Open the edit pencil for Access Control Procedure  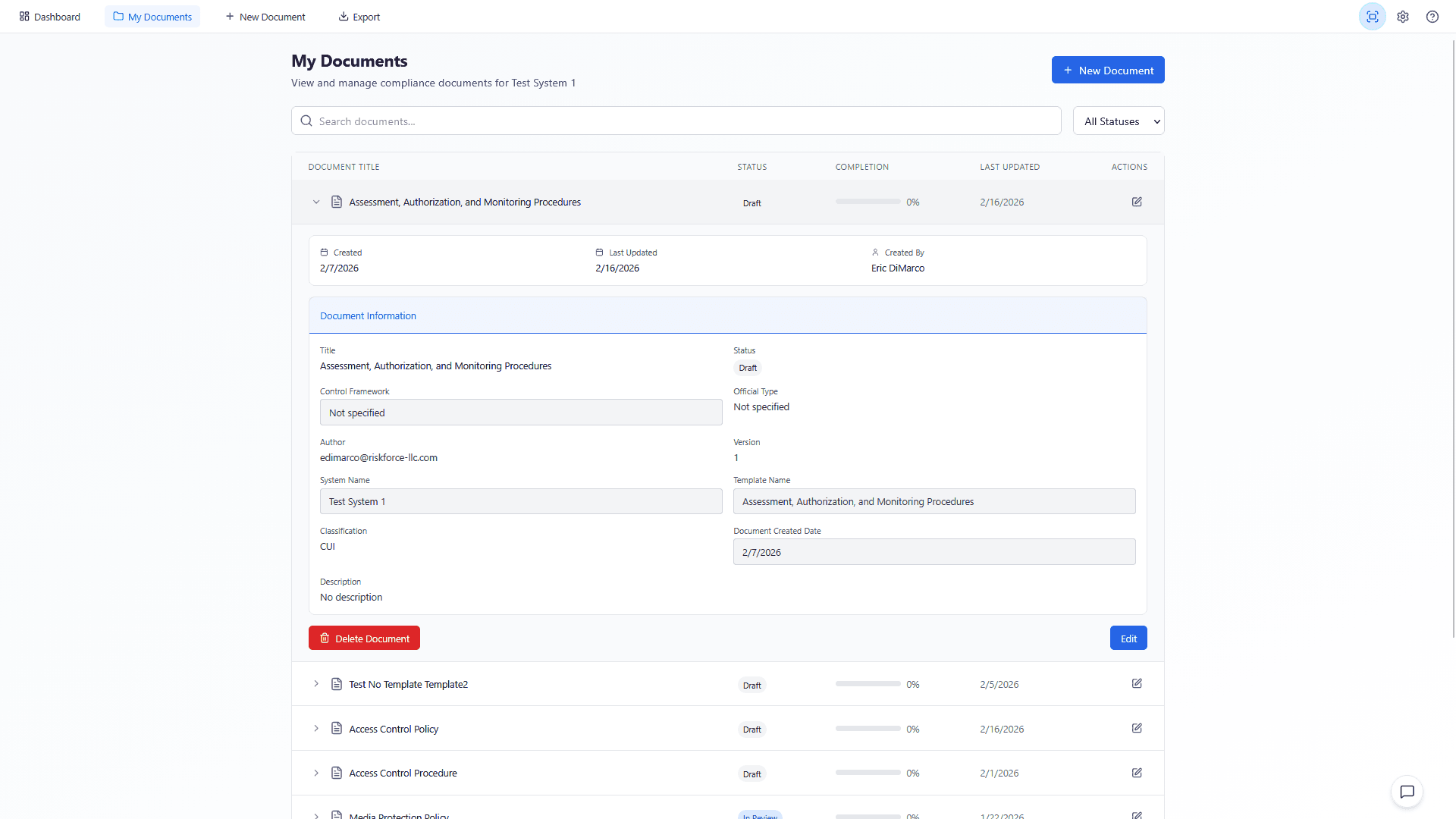point(1136,772)
